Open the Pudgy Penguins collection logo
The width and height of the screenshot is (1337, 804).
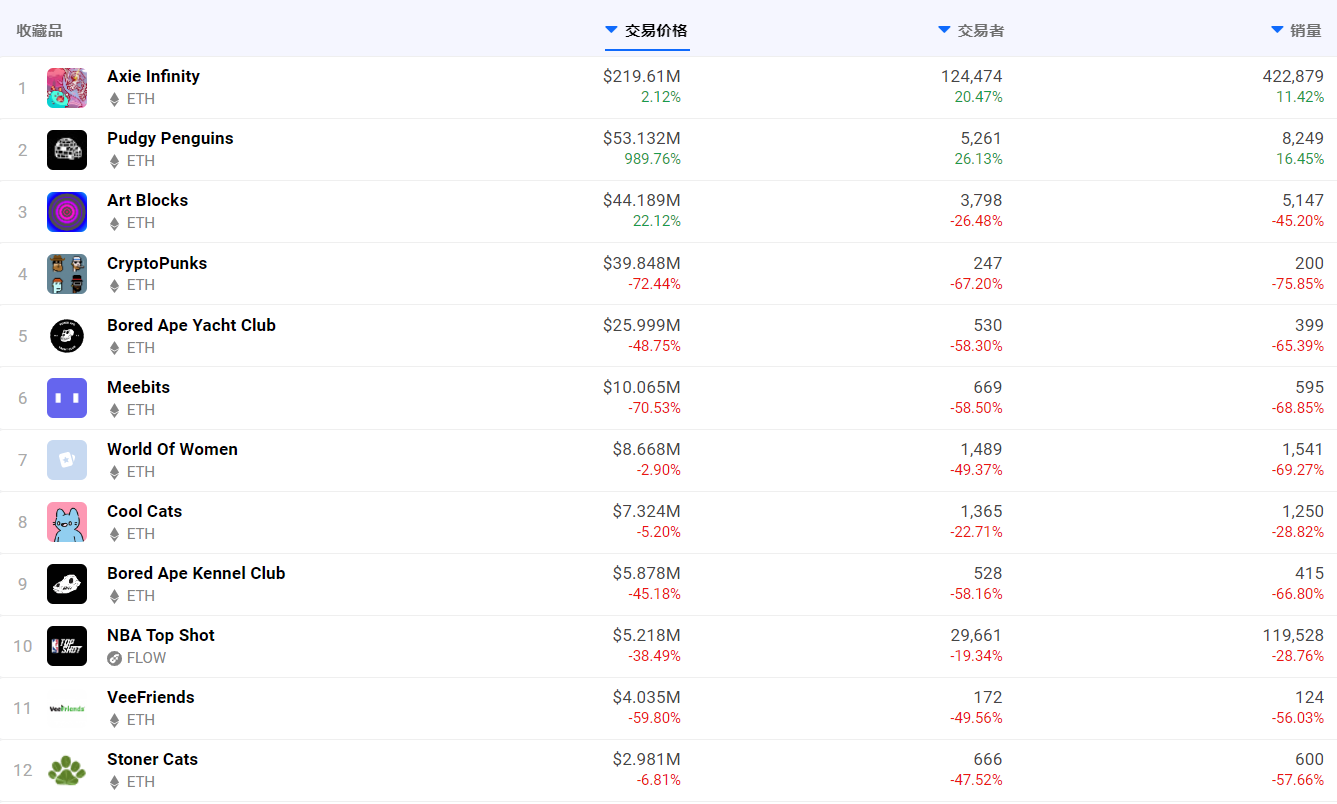coord(67,150)
